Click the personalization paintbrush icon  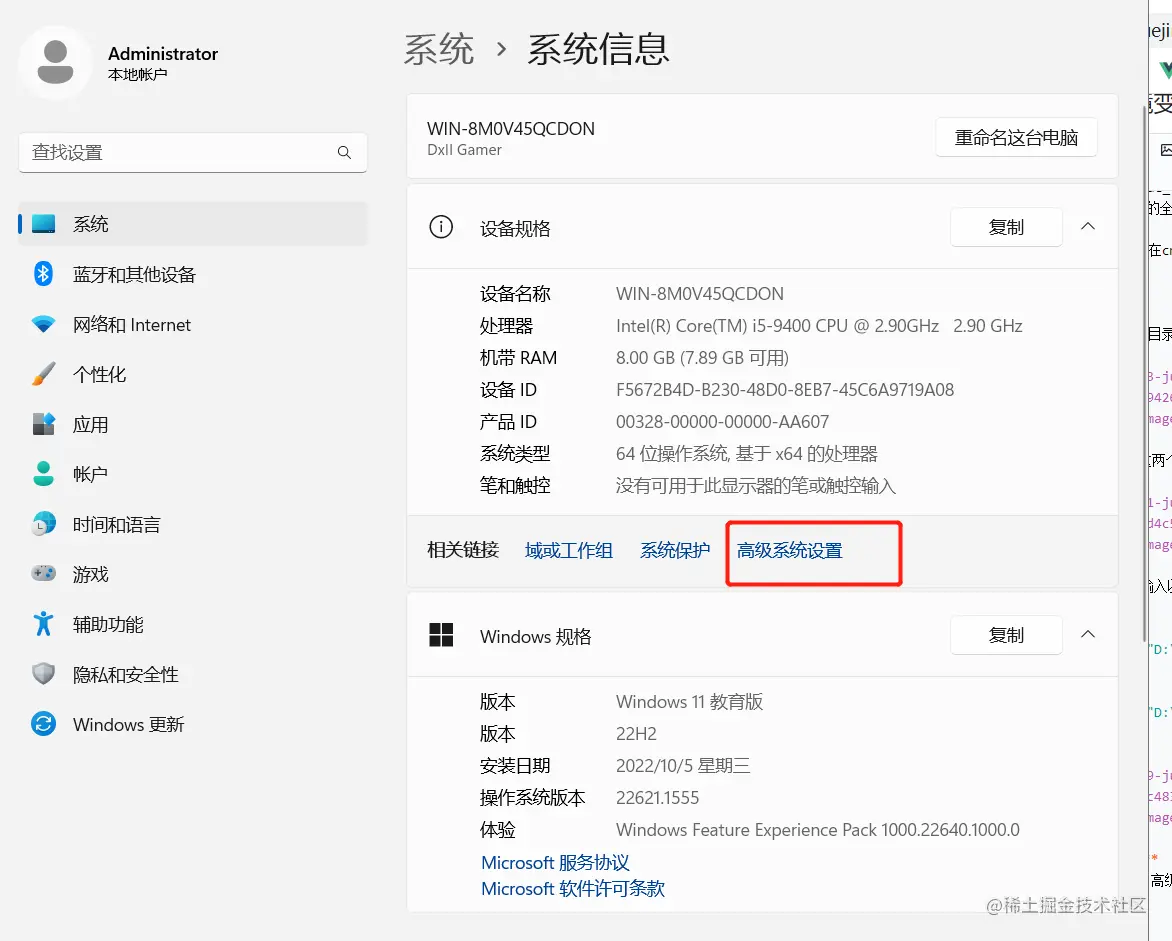click(x=43, y=374)
